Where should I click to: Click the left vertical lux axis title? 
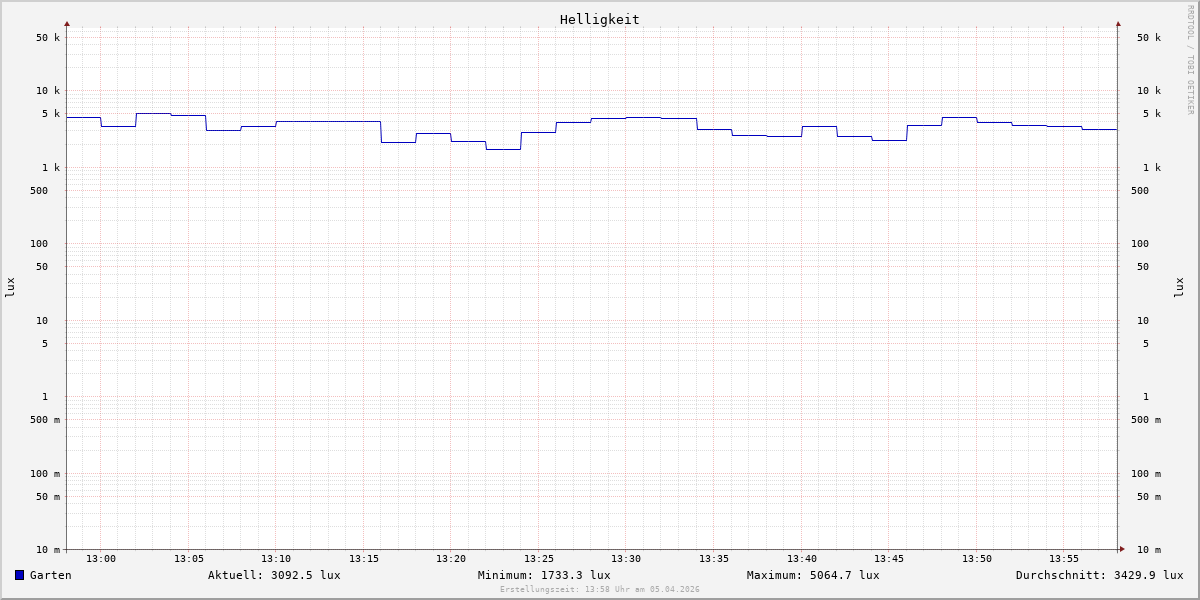click(x=10, y=287)
